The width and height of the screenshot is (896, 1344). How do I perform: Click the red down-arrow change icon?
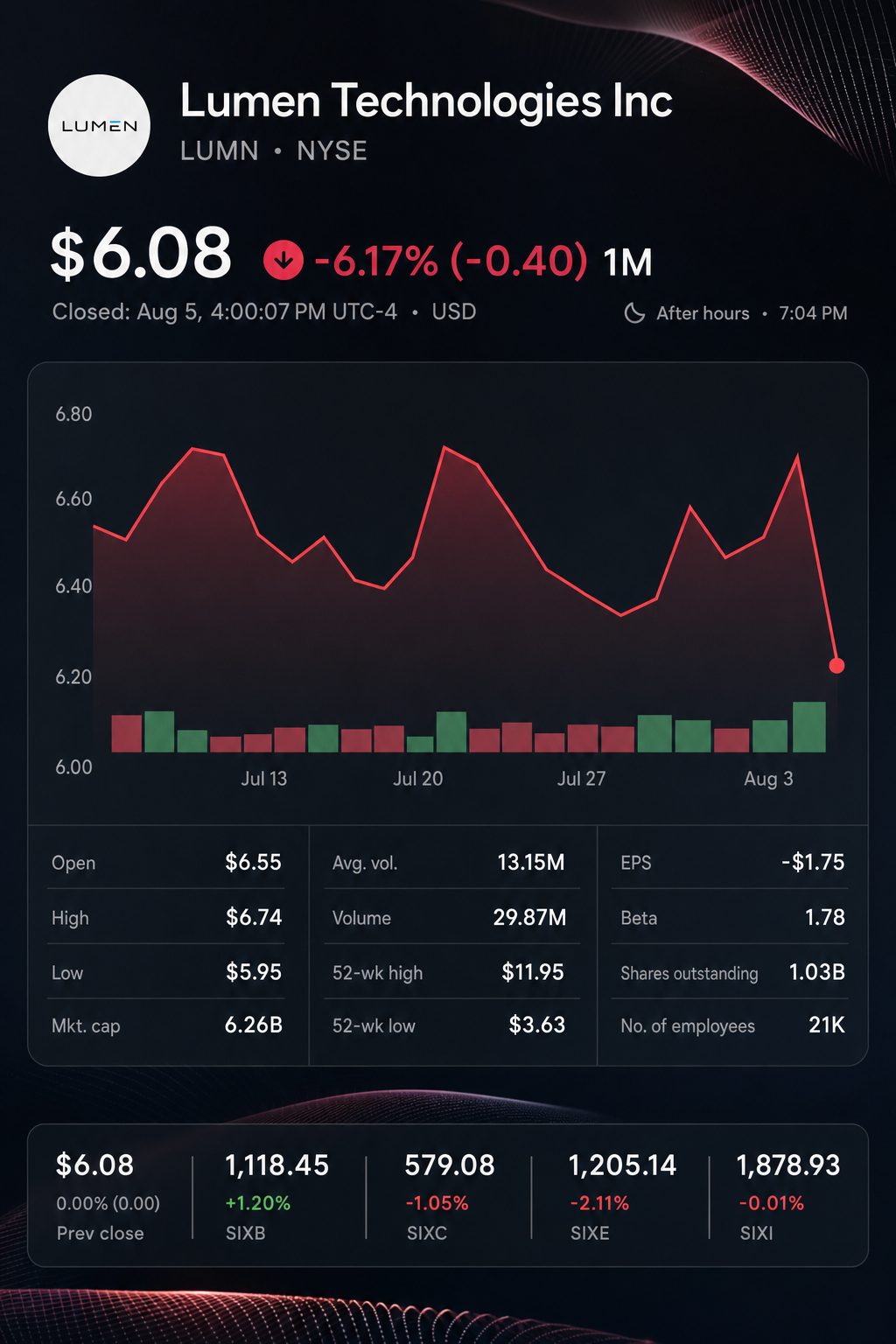tap(283, 261)
